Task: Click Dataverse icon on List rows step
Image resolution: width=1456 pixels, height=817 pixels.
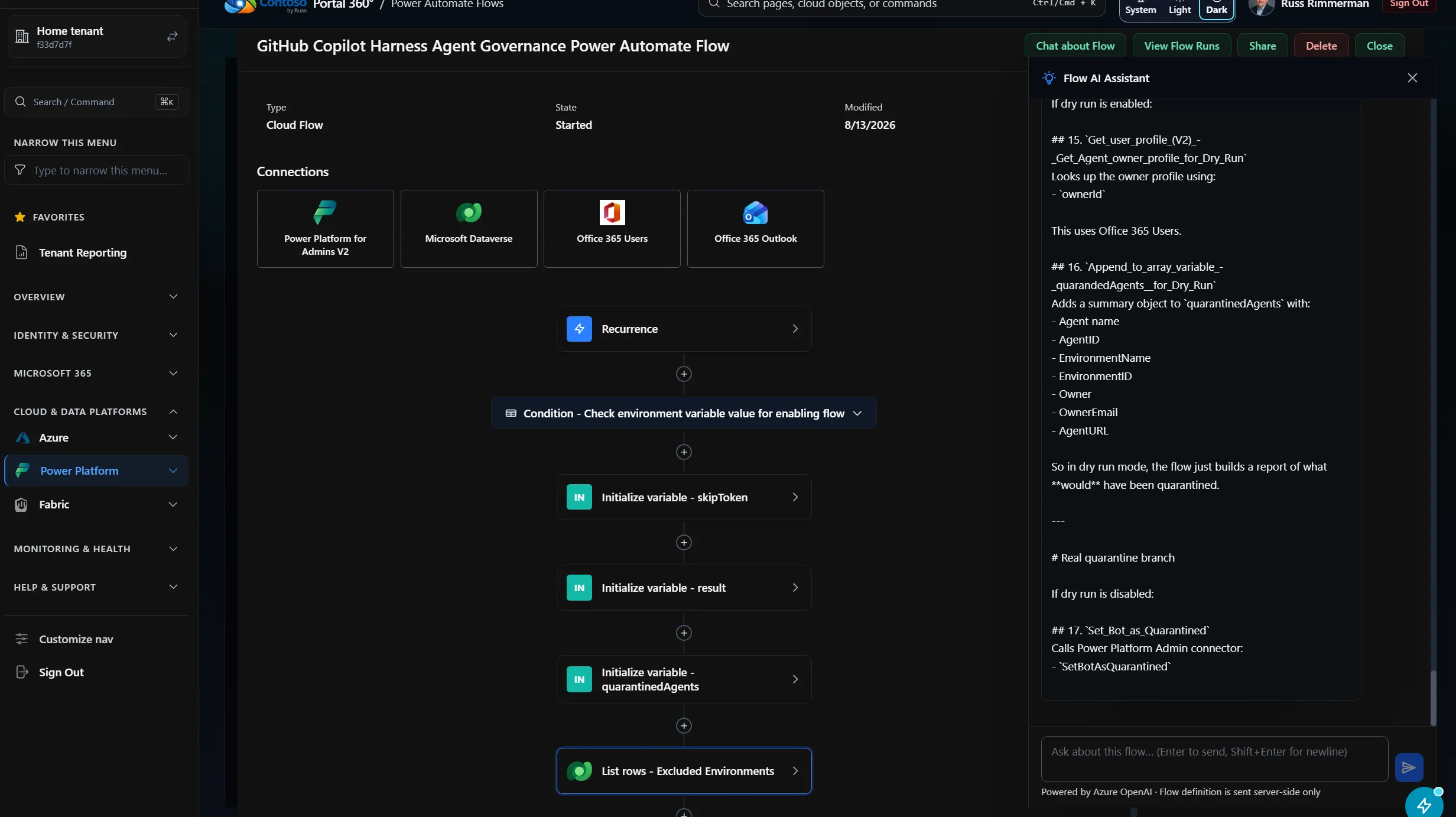Action: click(x=579, y=771)
